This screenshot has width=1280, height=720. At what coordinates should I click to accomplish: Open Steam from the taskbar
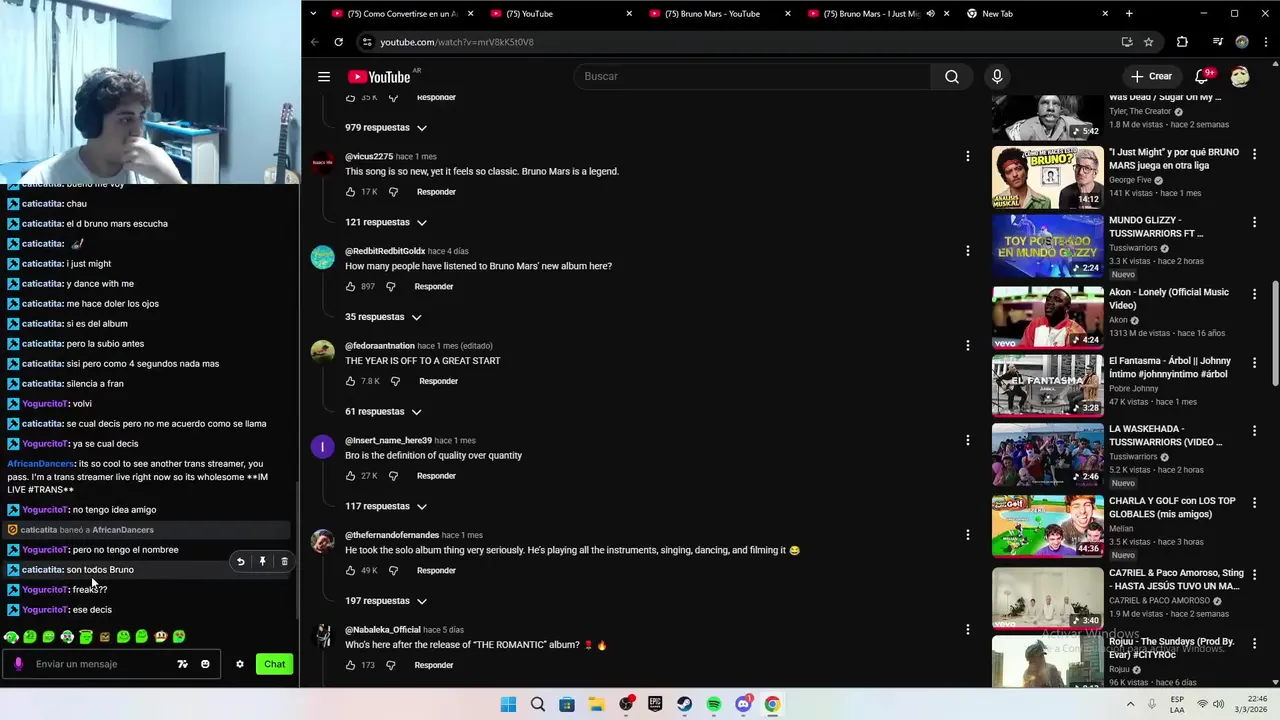click(x=684, y=704)
